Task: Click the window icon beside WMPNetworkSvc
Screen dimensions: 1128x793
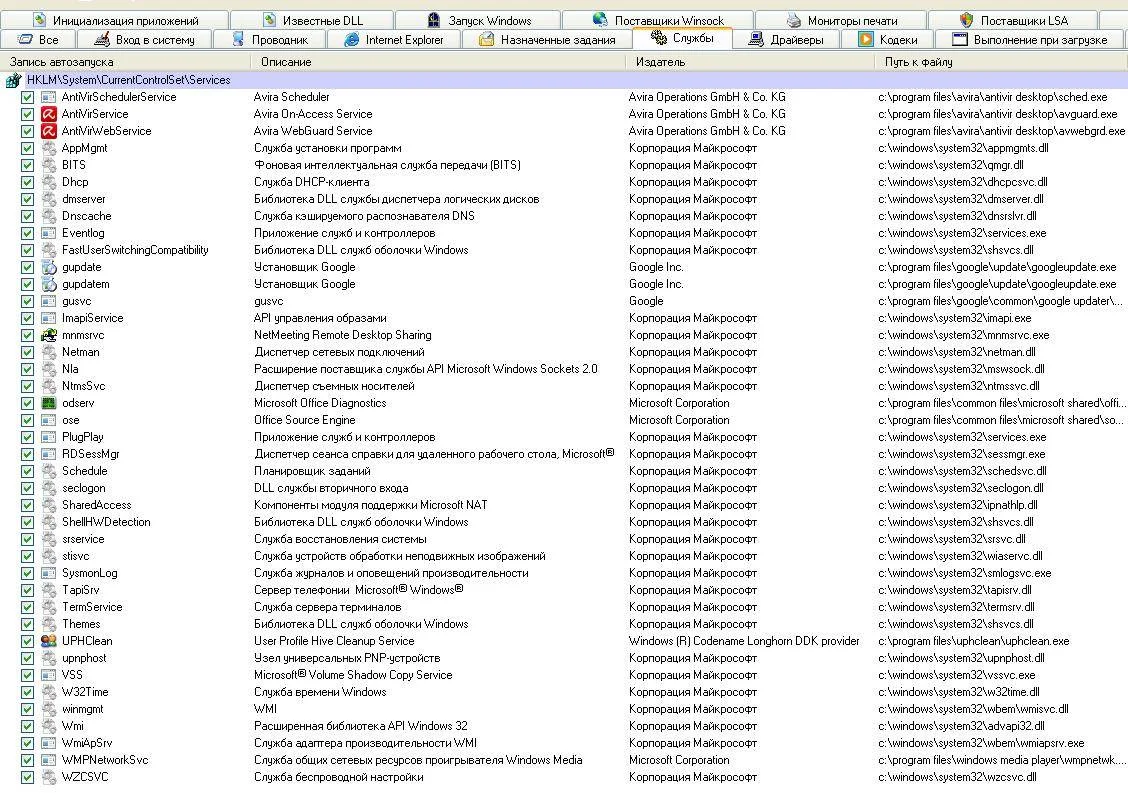Action: coord(48,760)
